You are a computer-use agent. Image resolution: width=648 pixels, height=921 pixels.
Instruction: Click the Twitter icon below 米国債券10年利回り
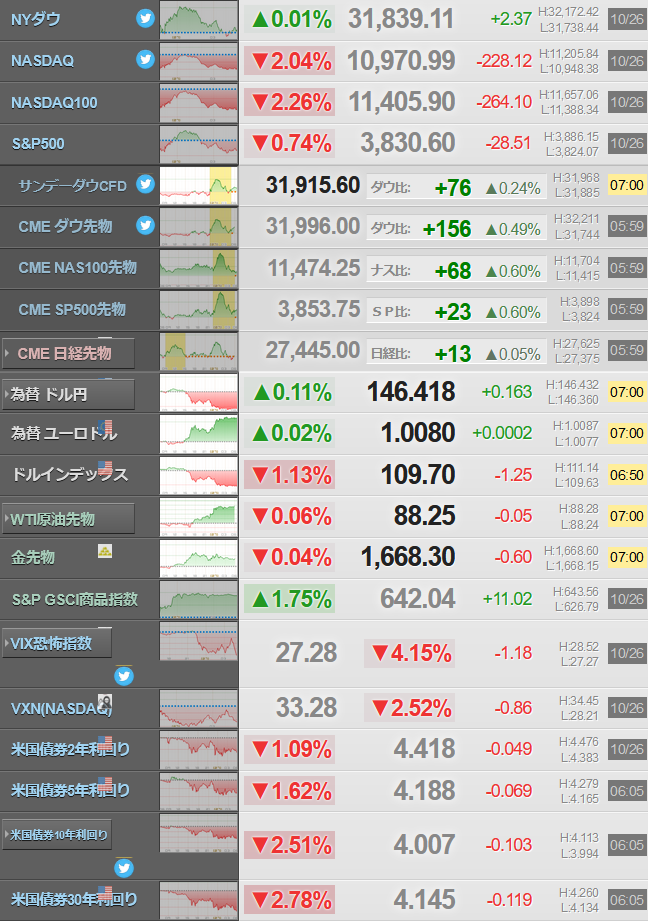(124, 868)
